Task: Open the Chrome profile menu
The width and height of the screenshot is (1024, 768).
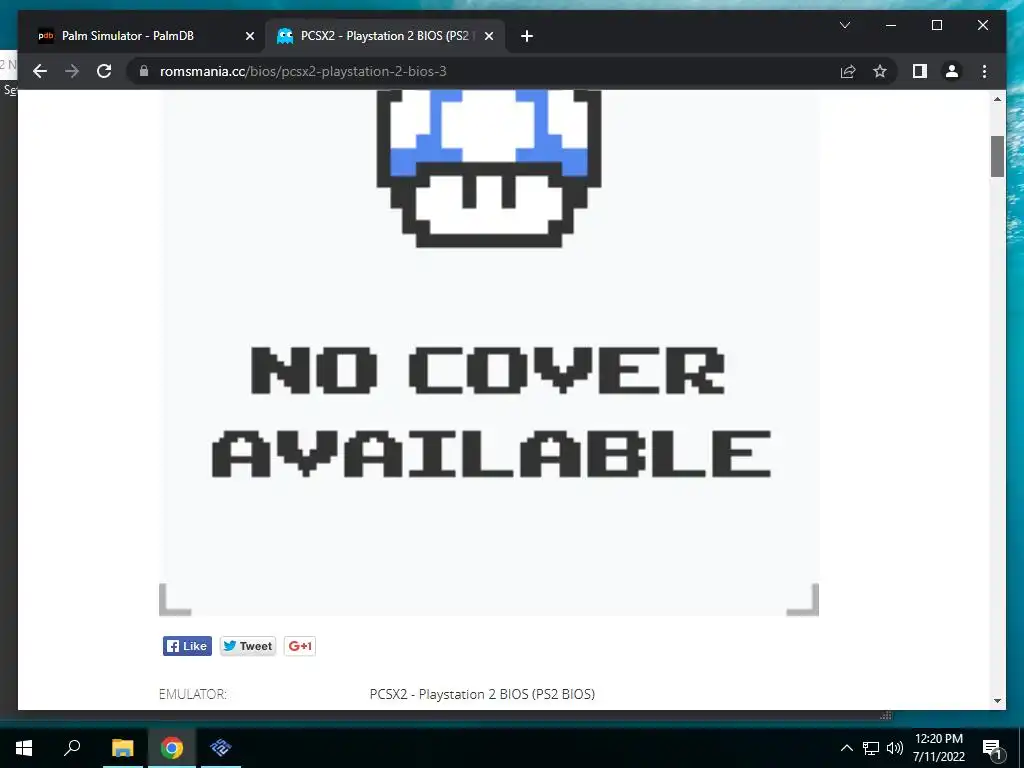Action: coord(952,71)
